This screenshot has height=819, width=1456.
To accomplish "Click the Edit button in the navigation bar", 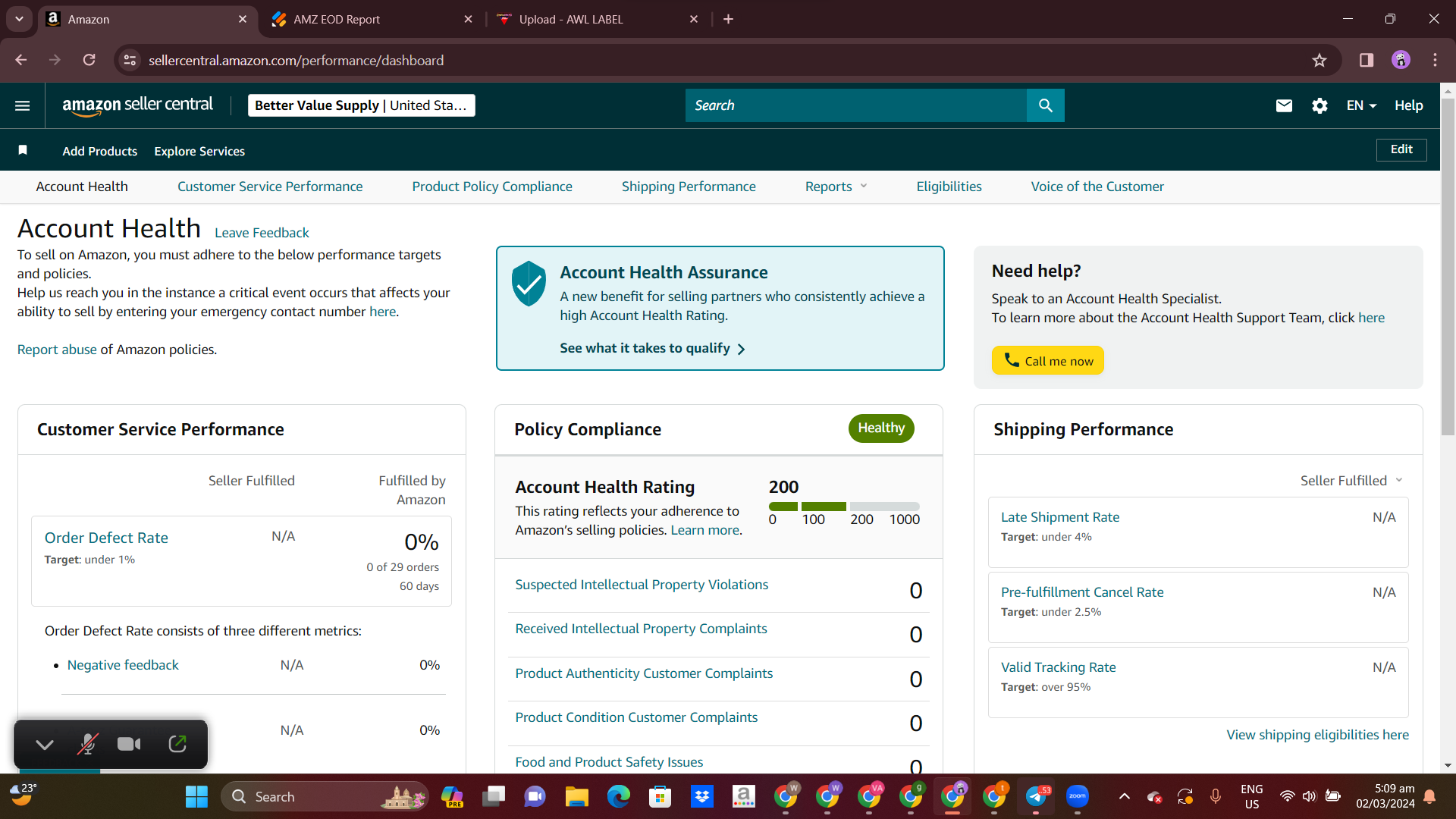I will click(1401, 149).
